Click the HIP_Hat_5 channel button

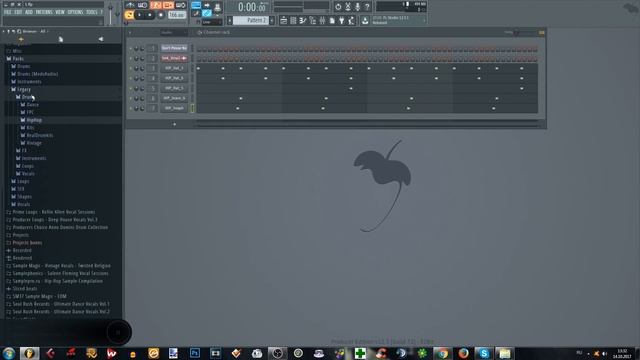click(174, 88)
